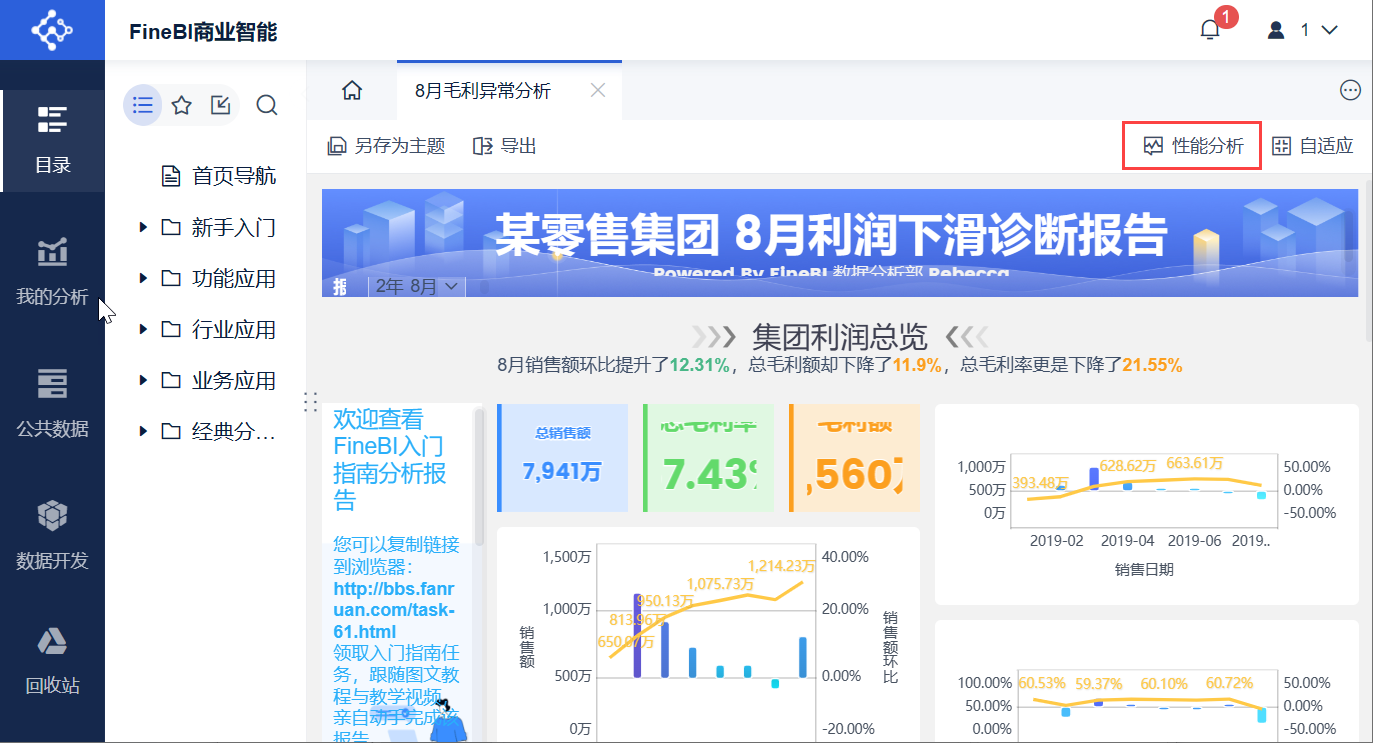Viewport: 1373px width, 743px height.
Task: Open the year-month filter dropdown showing 8月
Action: pos(417,286)
